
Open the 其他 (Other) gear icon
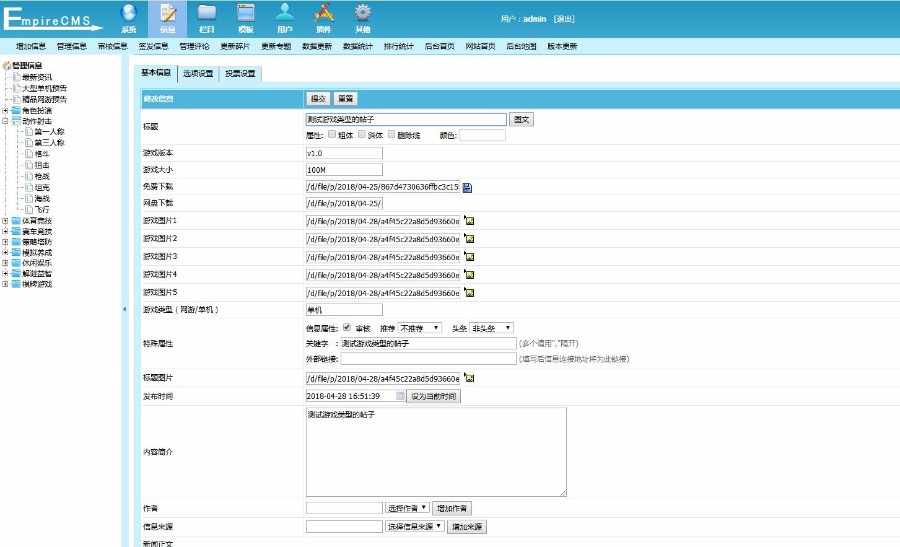tap(363, 18)
